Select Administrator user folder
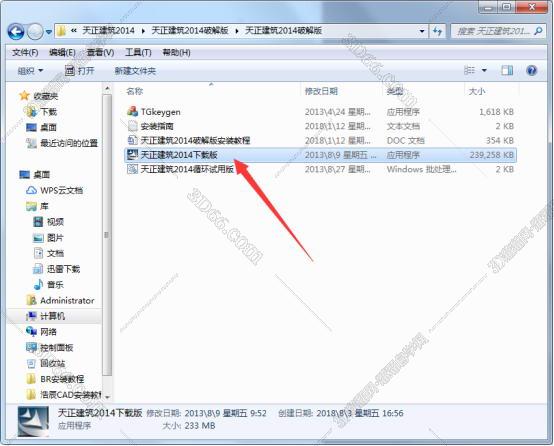Screen dimensions: 554x446 tap(60, 301)
